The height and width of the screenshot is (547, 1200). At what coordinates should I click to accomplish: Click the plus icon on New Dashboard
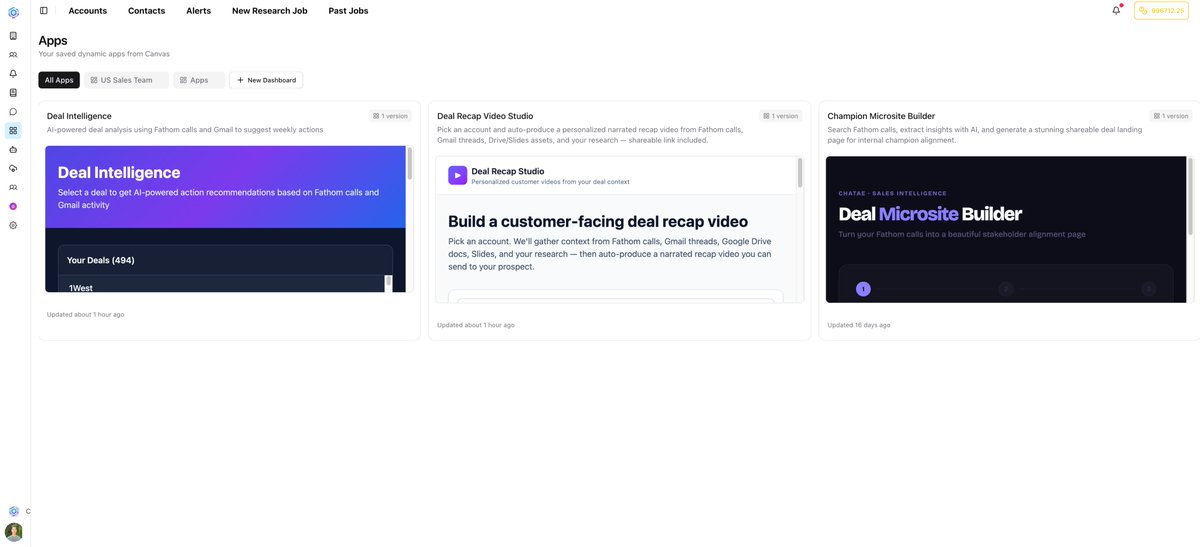pos(240,80)
